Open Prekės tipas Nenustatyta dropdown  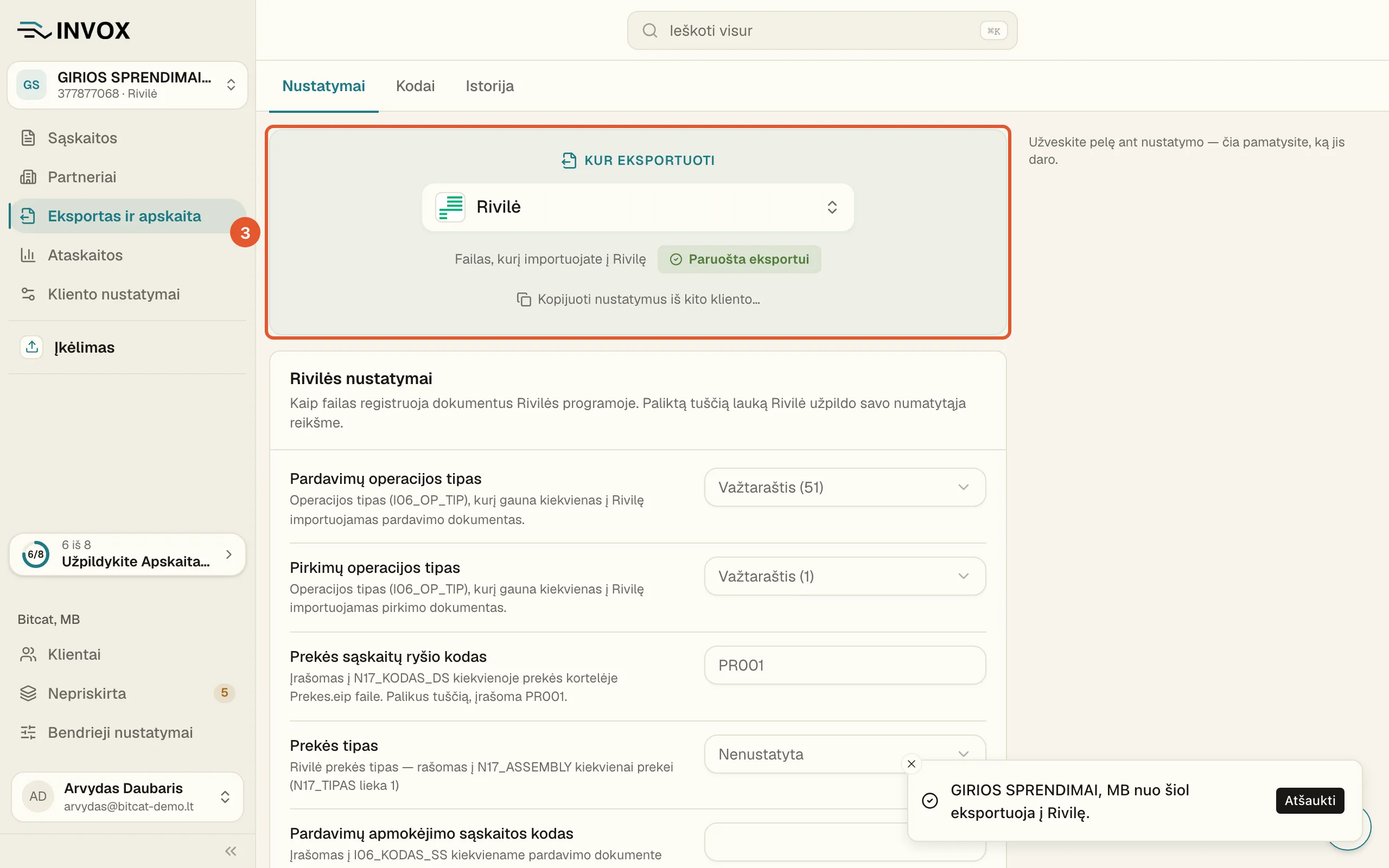coord(845,754)
